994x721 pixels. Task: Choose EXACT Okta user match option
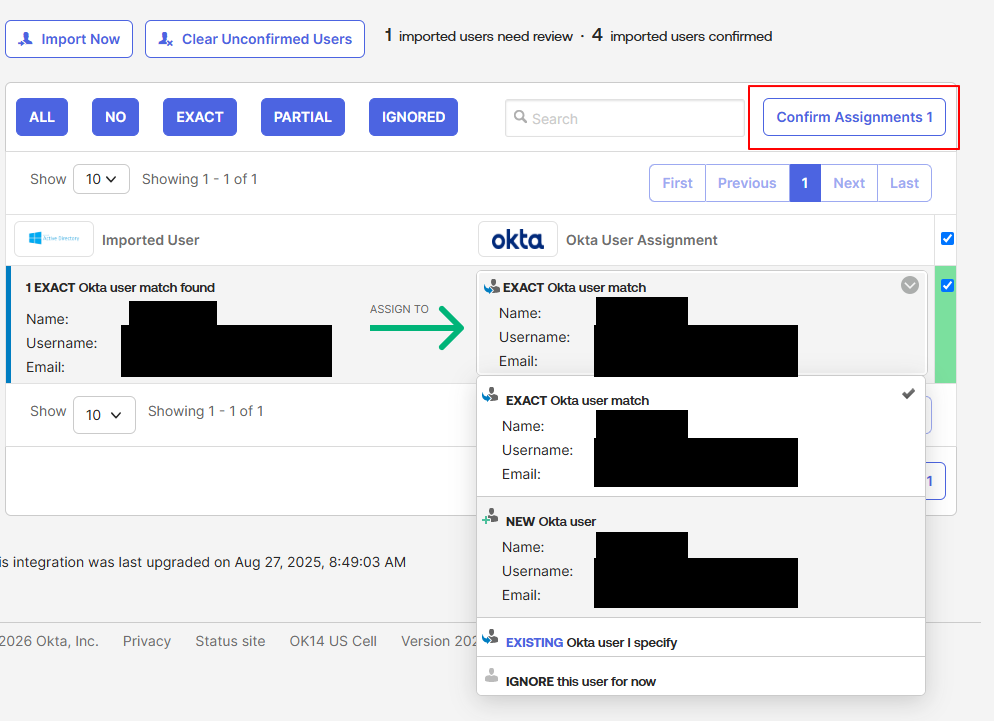700,437
